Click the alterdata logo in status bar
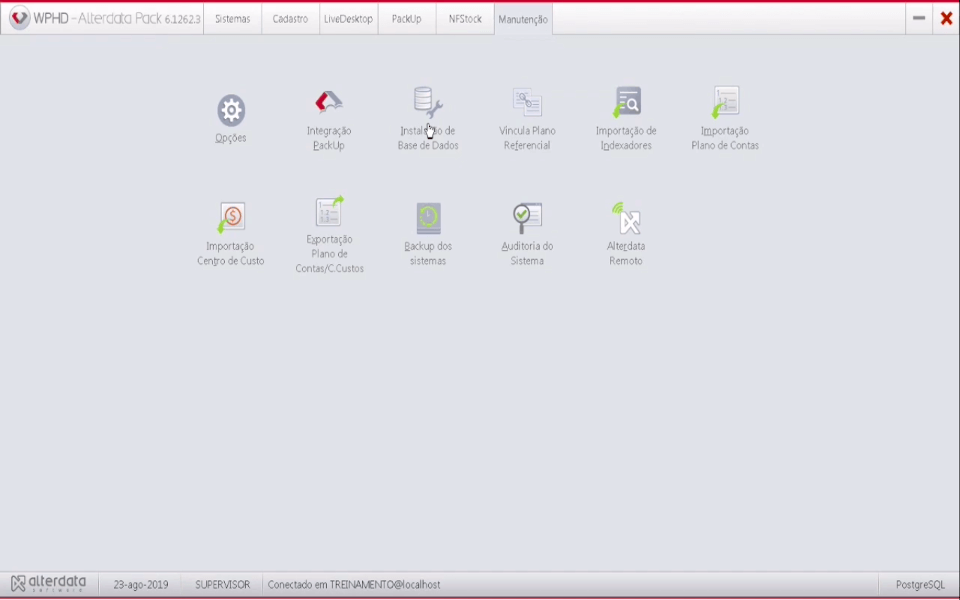Image resolution: width=960 pixels, height=600 pixels. 48,583
